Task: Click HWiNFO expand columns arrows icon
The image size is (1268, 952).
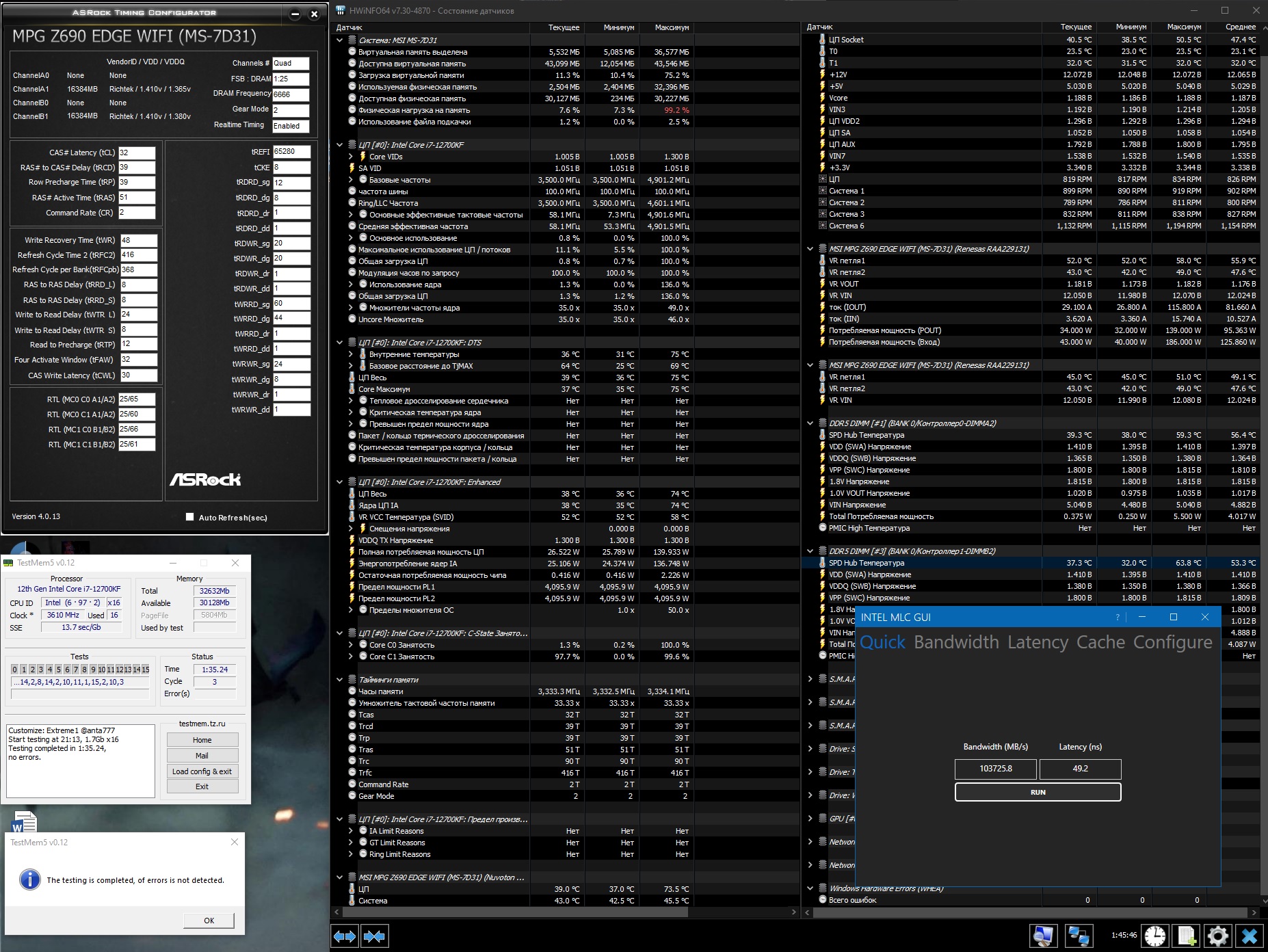Action: tap(345, 936)
